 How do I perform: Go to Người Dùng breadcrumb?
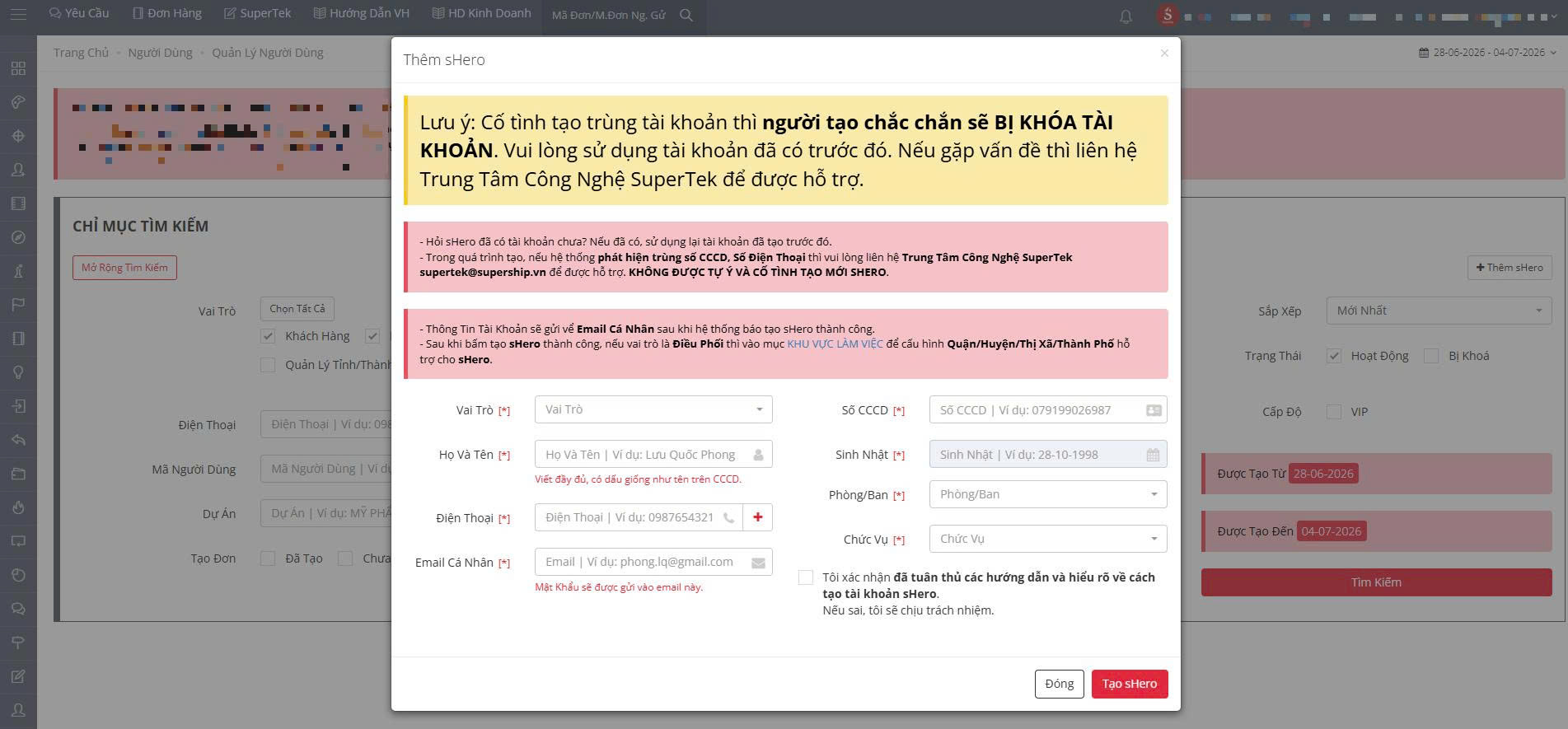tap(160, 53)
